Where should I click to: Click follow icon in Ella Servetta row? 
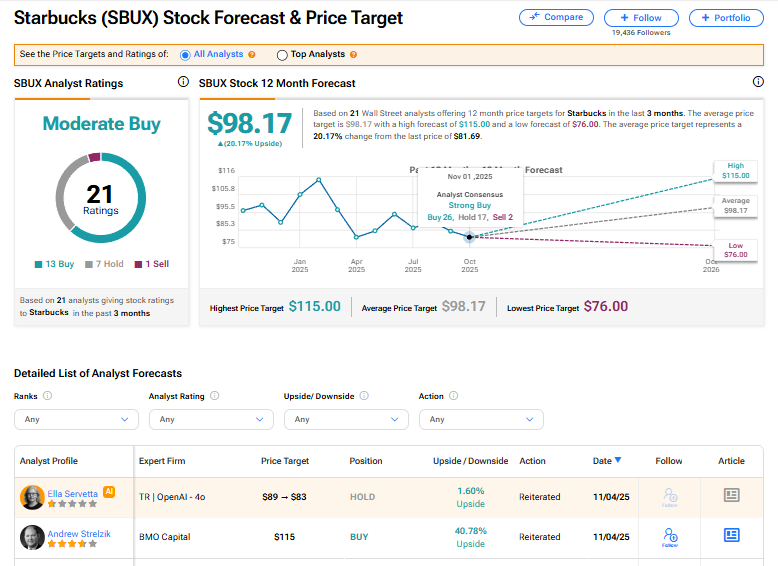coord(669,496)
